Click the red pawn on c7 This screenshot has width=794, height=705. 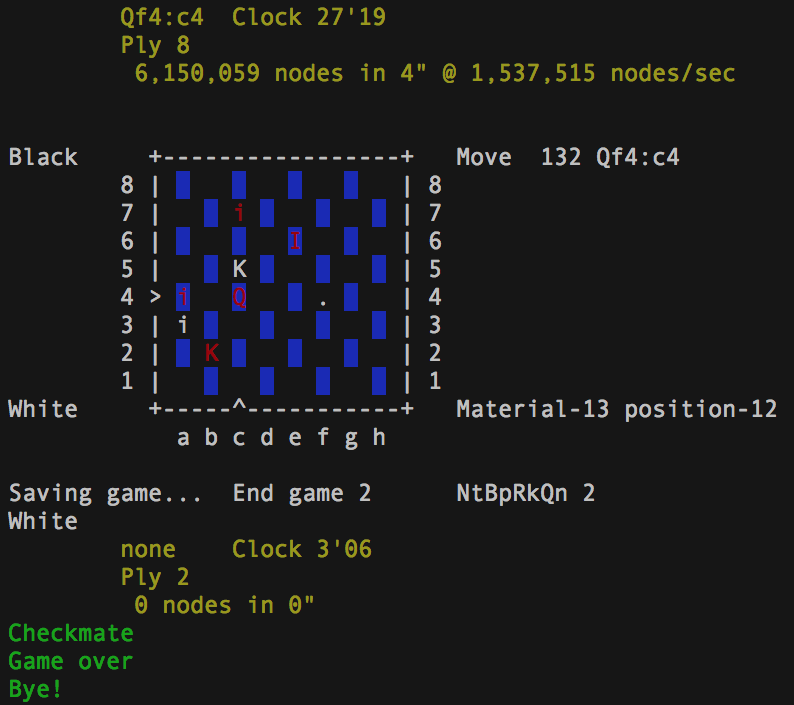click(240, 213)
